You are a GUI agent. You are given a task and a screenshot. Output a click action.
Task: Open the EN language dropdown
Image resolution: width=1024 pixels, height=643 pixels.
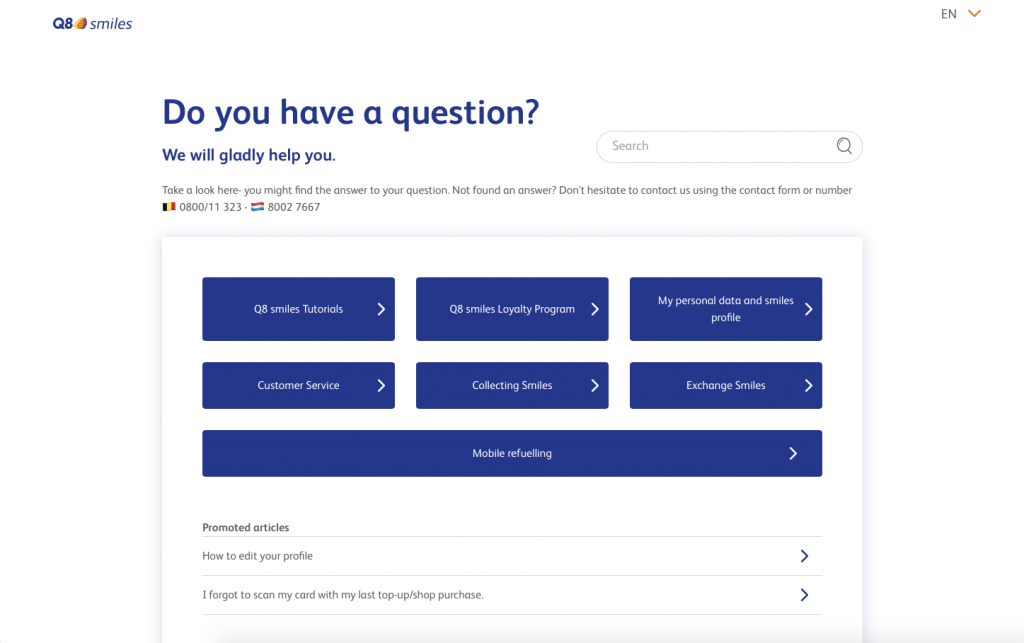point(961,14)
